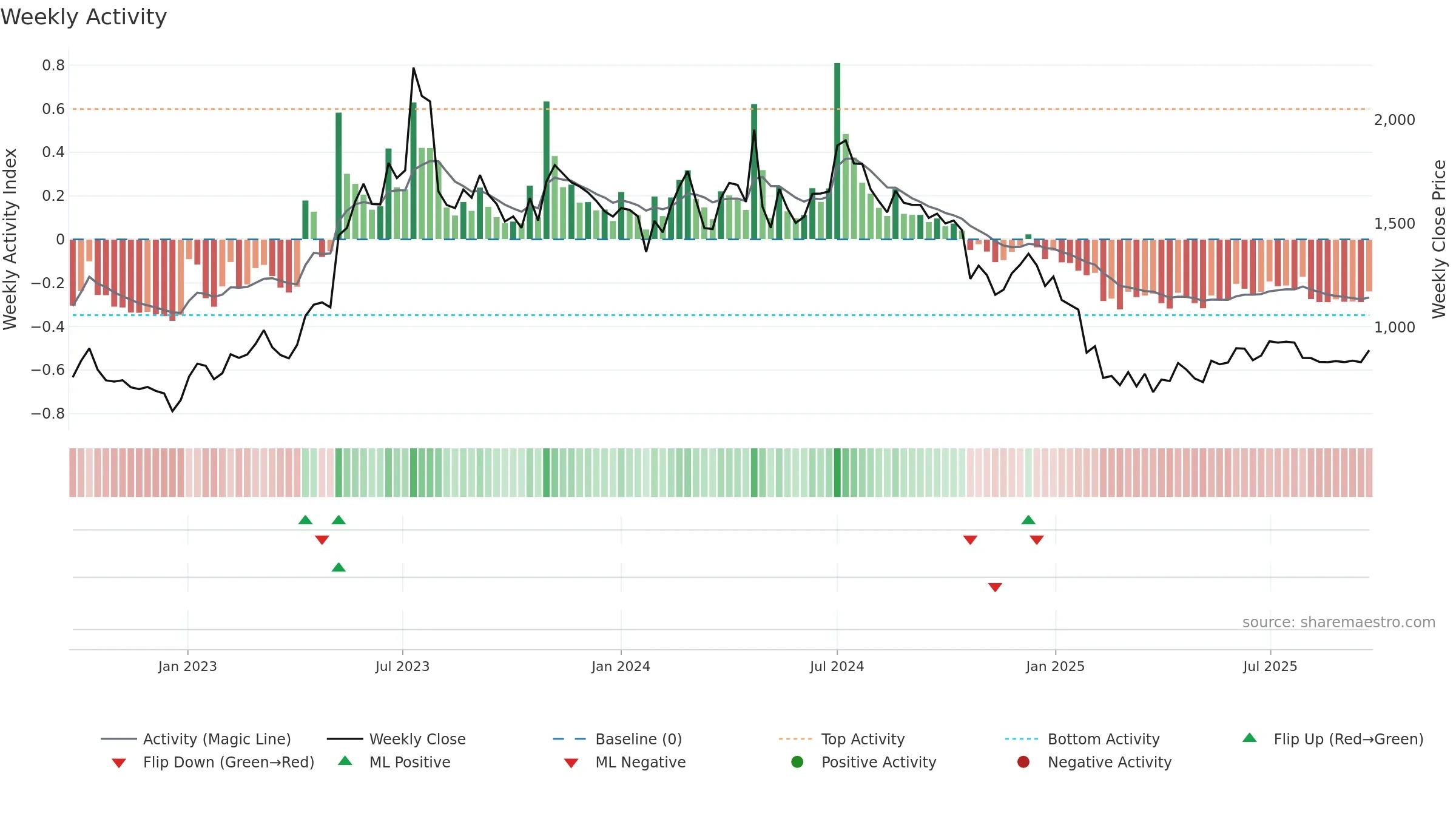Click the tallest green bar at Jul 2024
The height and width of the screenshot is (819, 1456).
[837, 151]
